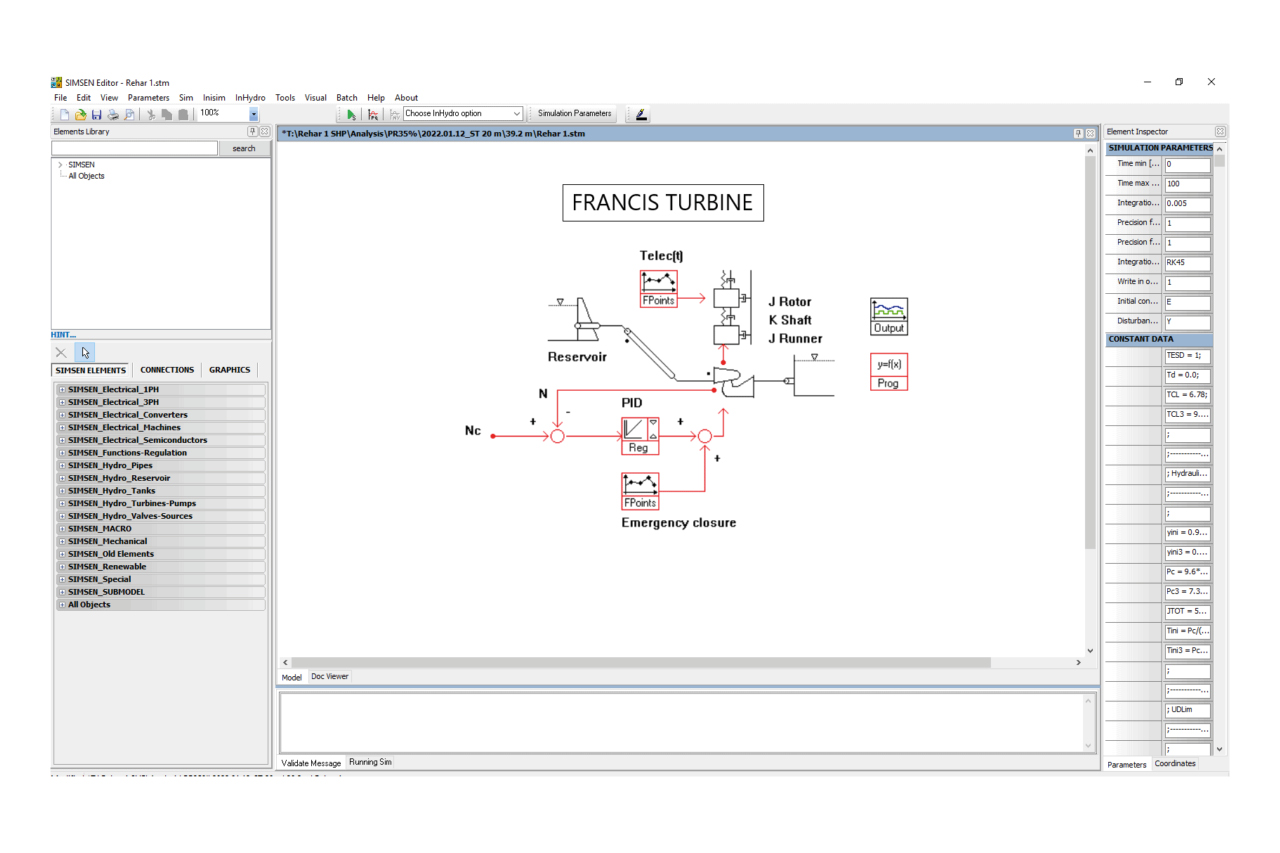Click the search button in Elements Library
The height and width of the screenshot is (853, 1280).
point(244,148)
